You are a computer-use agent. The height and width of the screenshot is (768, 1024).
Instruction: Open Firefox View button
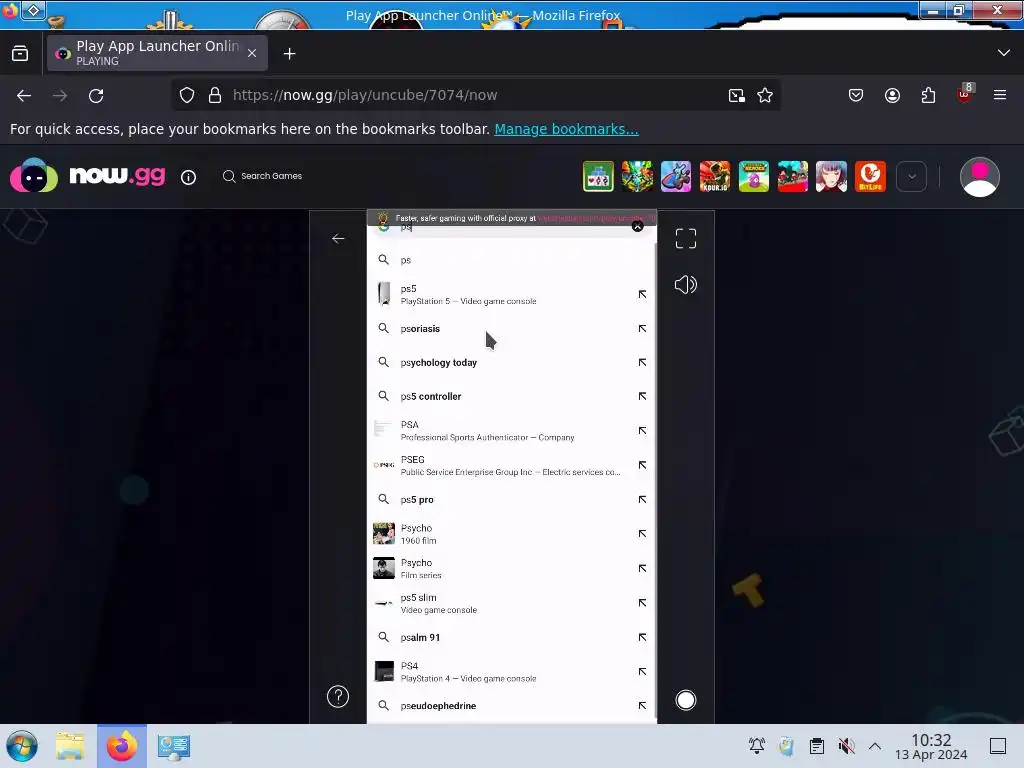20,54
